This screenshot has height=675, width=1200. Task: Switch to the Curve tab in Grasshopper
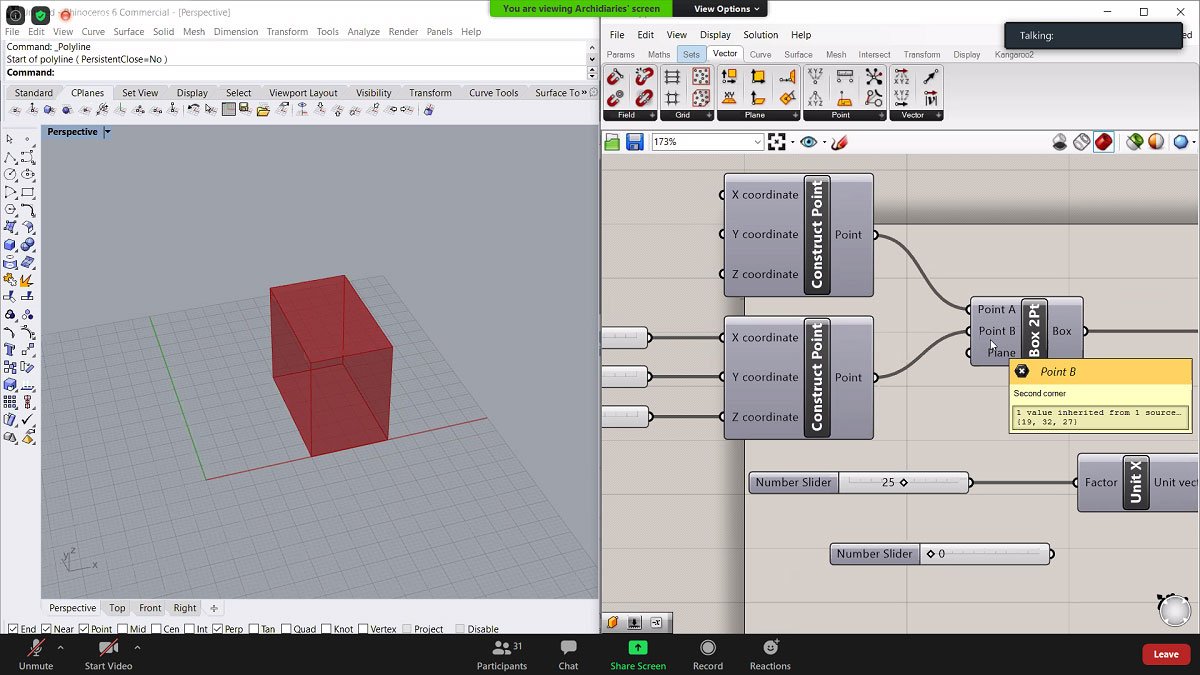(760, 54)
